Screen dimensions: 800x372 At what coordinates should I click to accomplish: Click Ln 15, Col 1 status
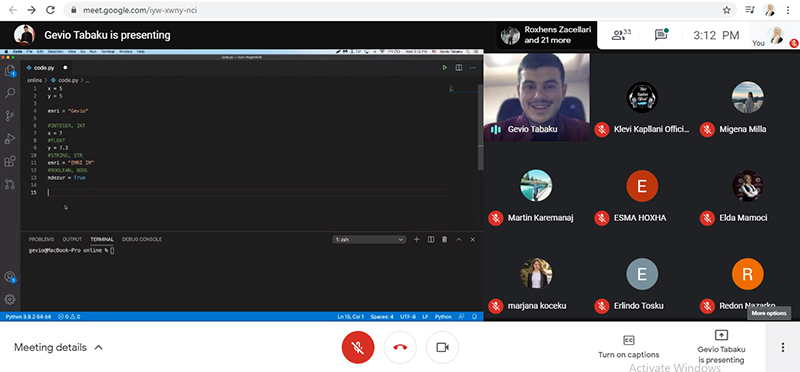pos(351,317)
